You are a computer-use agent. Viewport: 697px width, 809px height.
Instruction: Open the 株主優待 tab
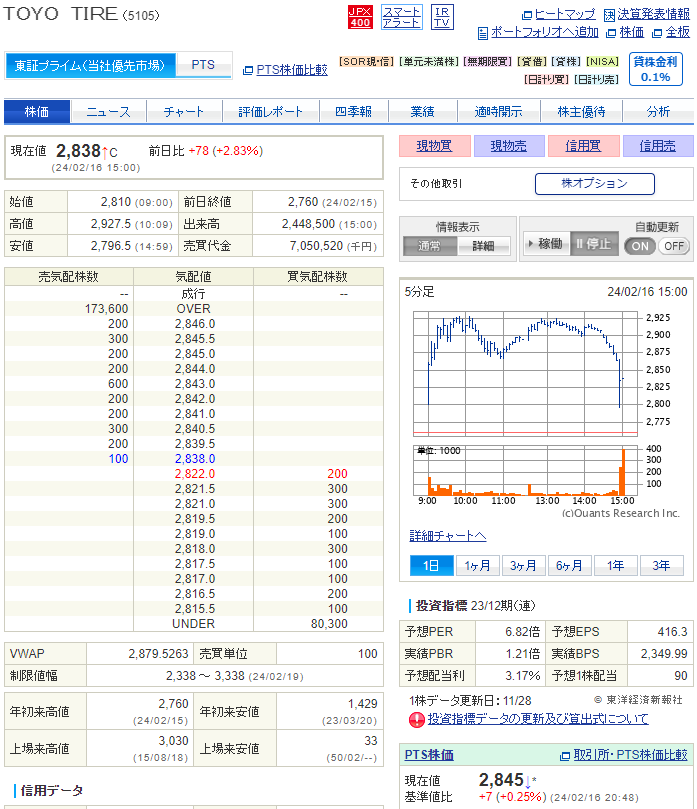point(581,111)
